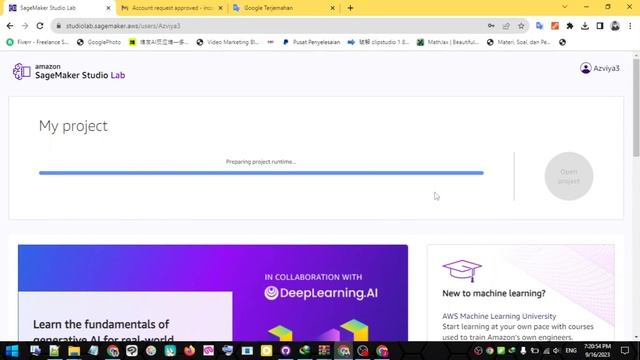Close the Google Terjemahan tab
The height and width of the screenshot is (360, 640).
pos(332,8)
